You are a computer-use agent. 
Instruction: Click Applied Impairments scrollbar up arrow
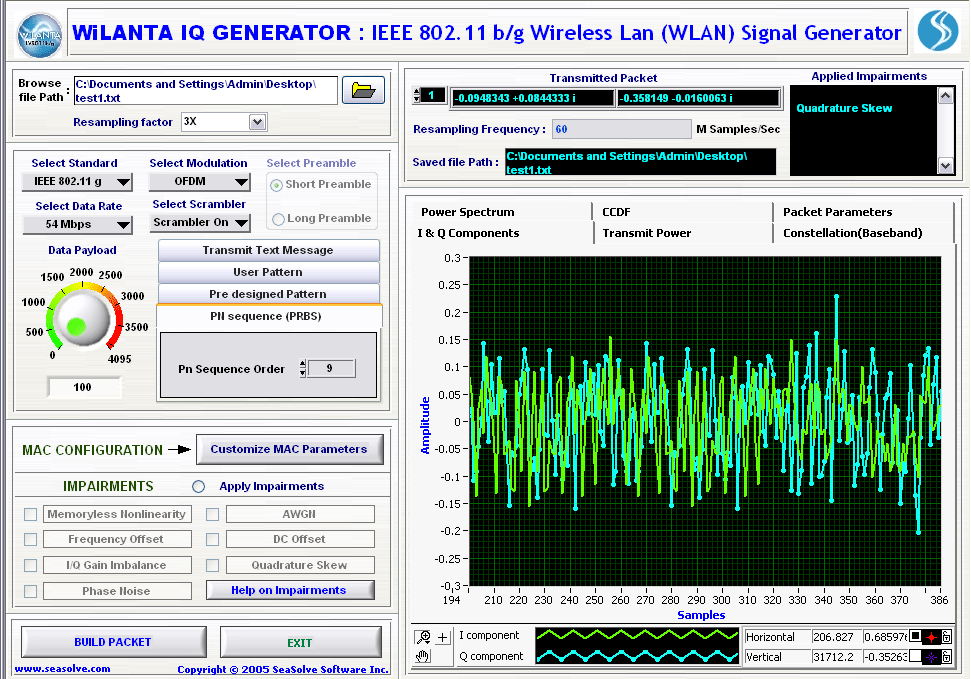(946, 95)
